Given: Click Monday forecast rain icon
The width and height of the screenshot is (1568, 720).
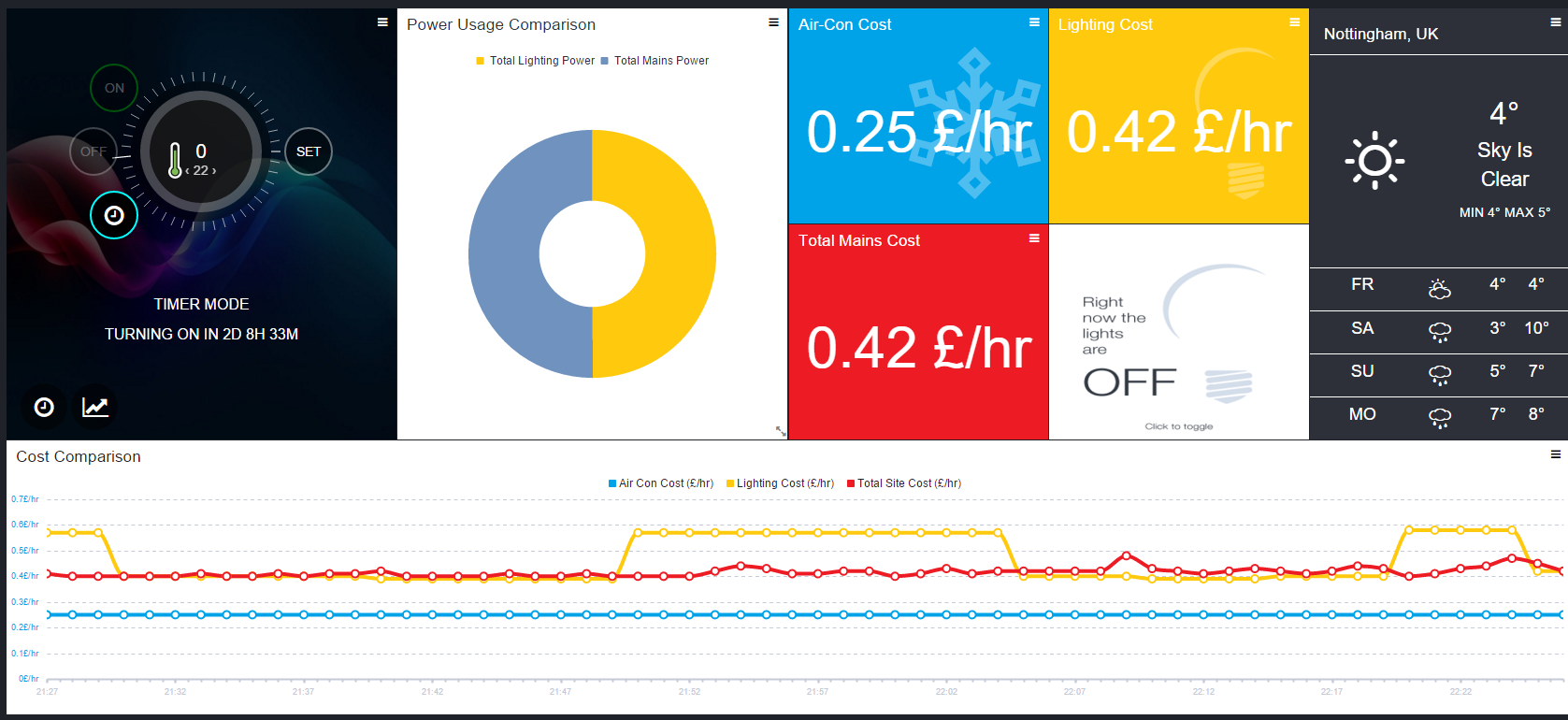Looking at the screenshot, I should pyautogui.click(x=1440, y=418).
